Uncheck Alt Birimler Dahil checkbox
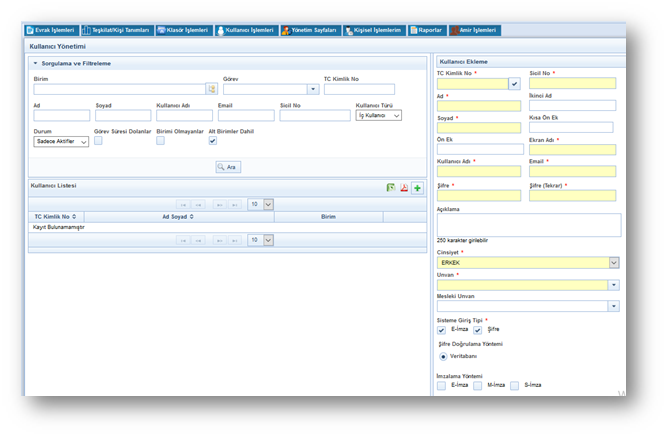 coord(213,141)
